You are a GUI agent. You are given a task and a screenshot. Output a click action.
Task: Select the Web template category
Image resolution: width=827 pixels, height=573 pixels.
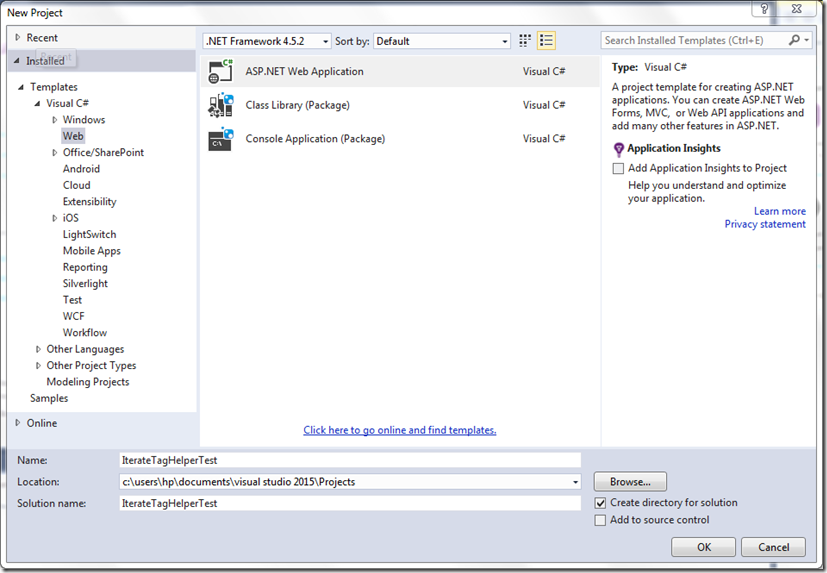point(73,136)
